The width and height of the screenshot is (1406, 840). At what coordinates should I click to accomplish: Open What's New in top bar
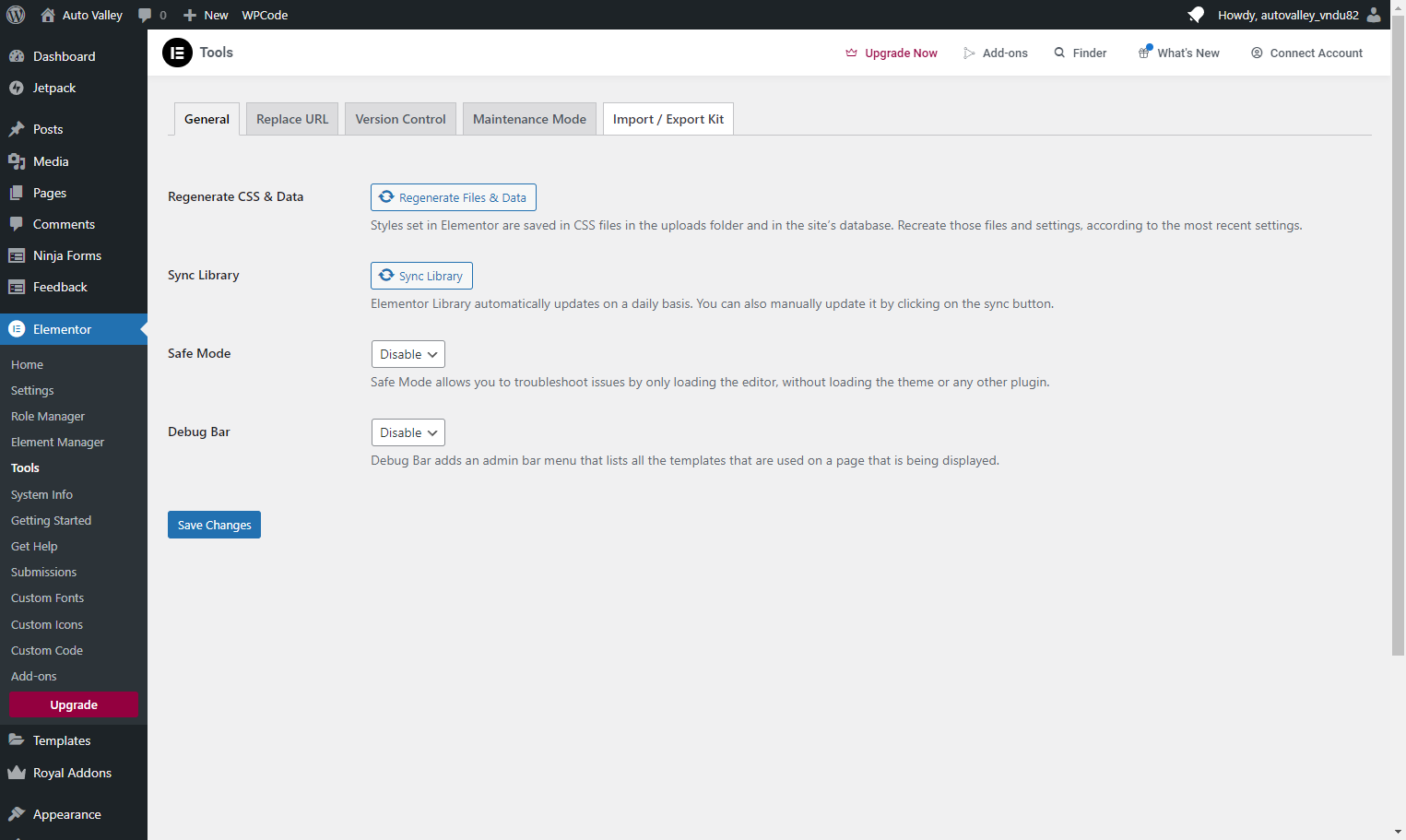coord(1179,53)
